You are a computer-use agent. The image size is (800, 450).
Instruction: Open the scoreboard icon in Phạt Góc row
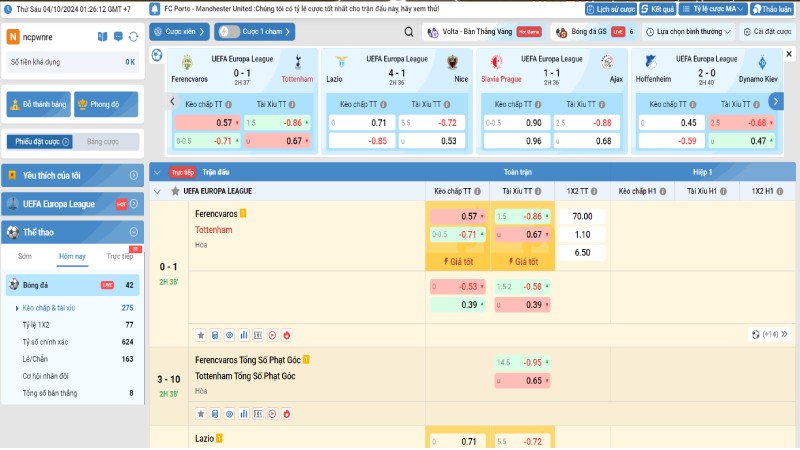click(x=258, y=414)
